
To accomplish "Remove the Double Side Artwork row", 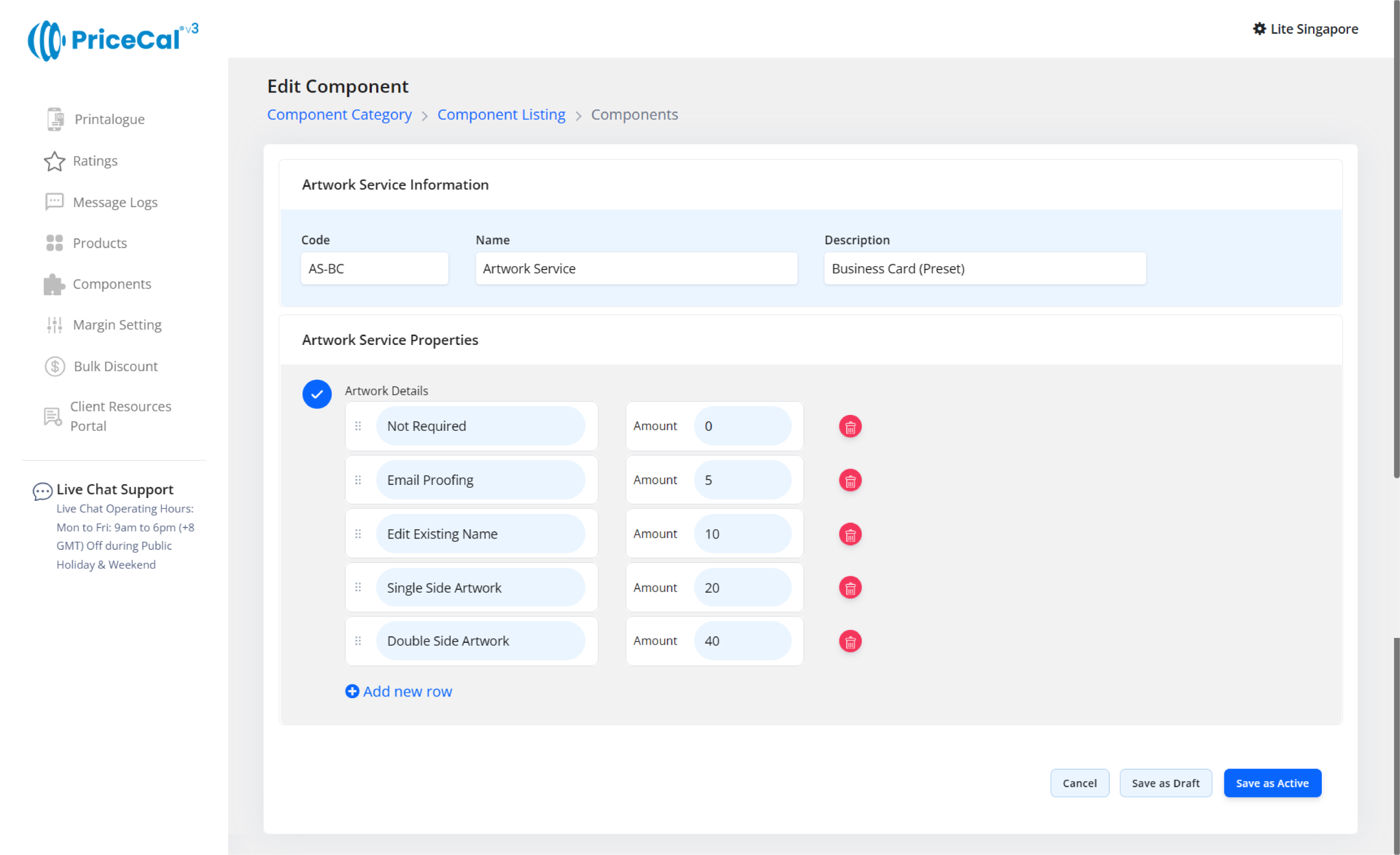I will click(x=850, y=641).
